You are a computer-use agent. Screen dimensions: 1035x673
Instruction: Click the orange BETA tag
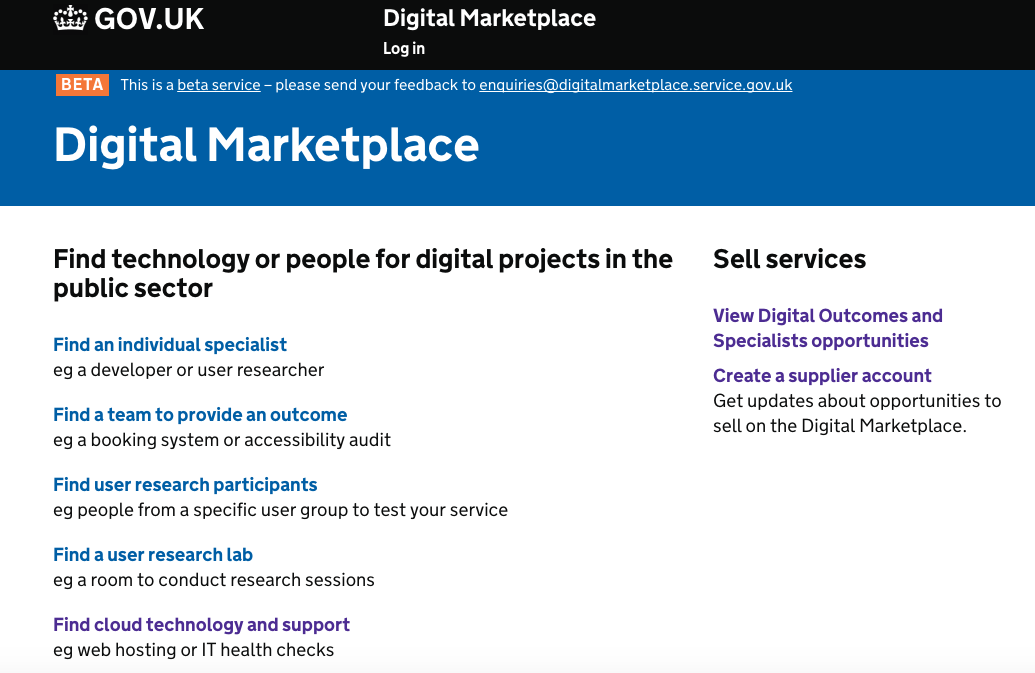[83, 85]
